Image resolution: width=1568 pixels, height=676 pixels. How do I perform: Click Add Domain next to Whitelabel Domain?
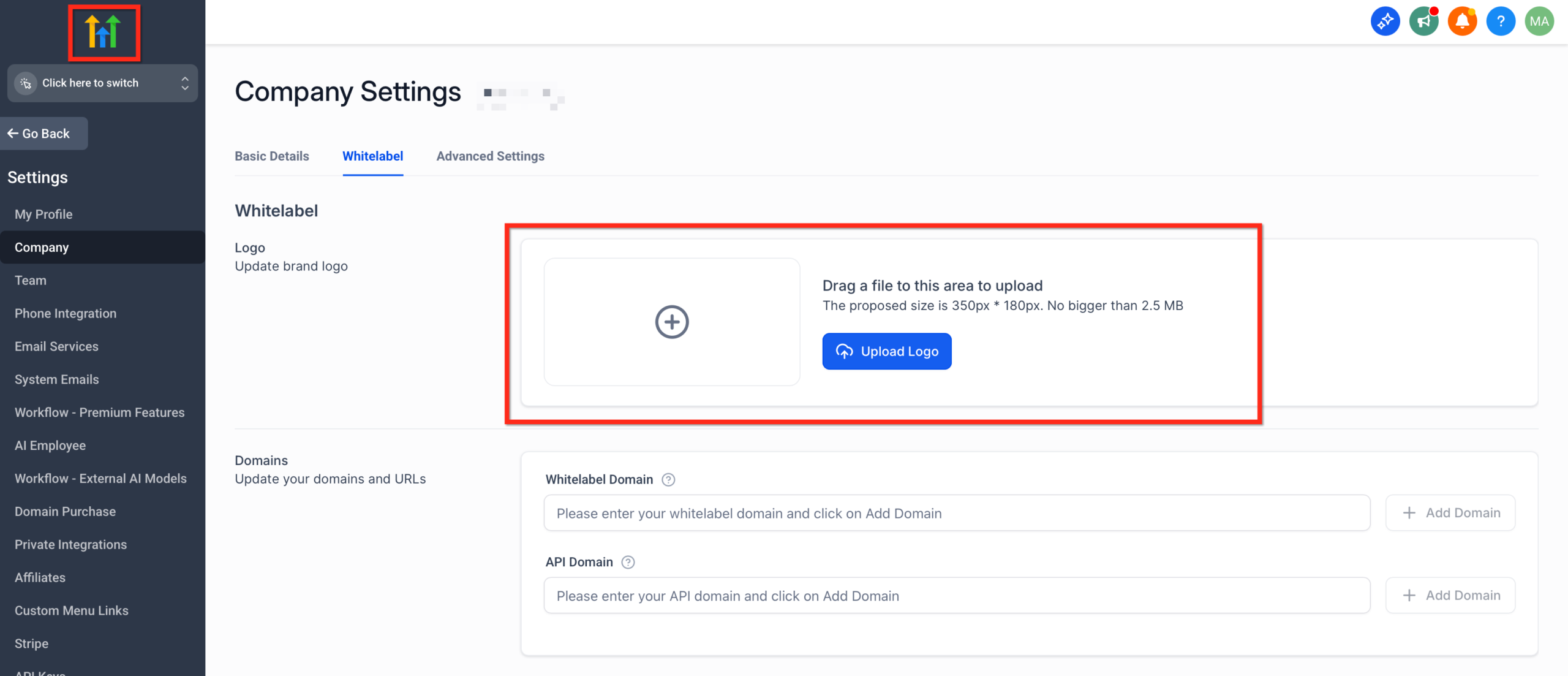(1450, 512)
